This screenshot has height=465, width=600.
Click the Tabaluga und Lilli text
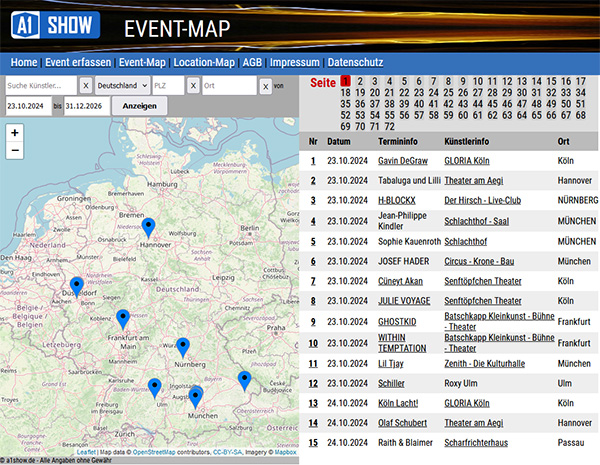click(409, 180)
